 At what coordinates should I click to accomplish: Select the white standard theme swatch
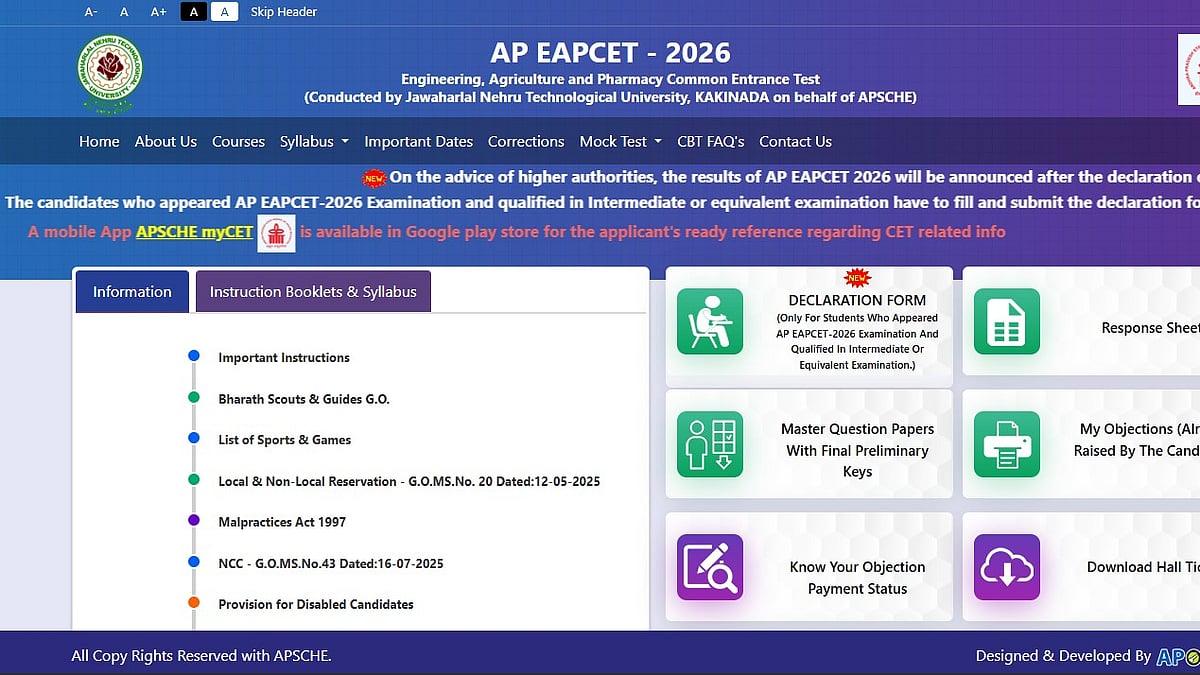tap(224, 12)
